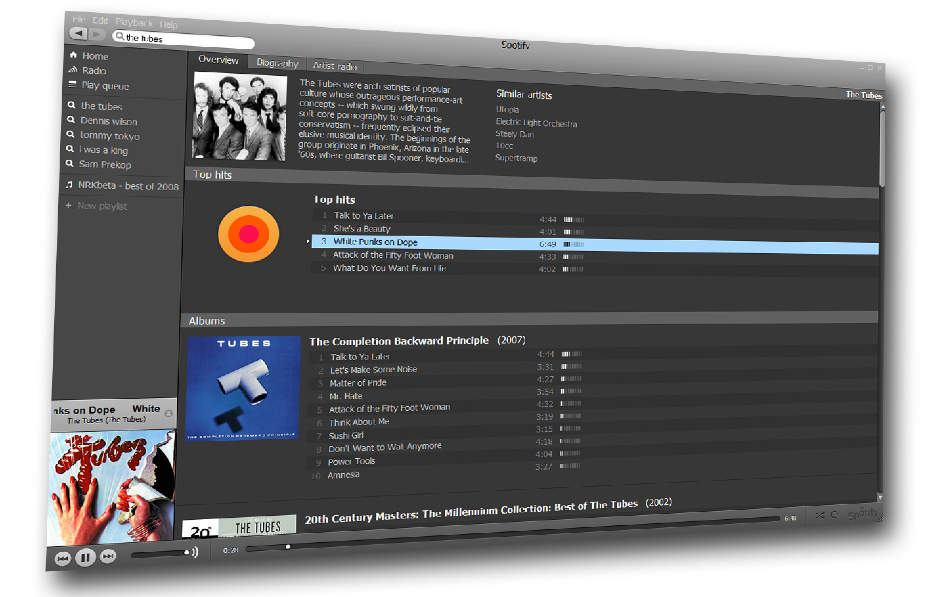Click the blue Tubes album cover
Viewport: 949px width, 597px height.
[243, 388]
